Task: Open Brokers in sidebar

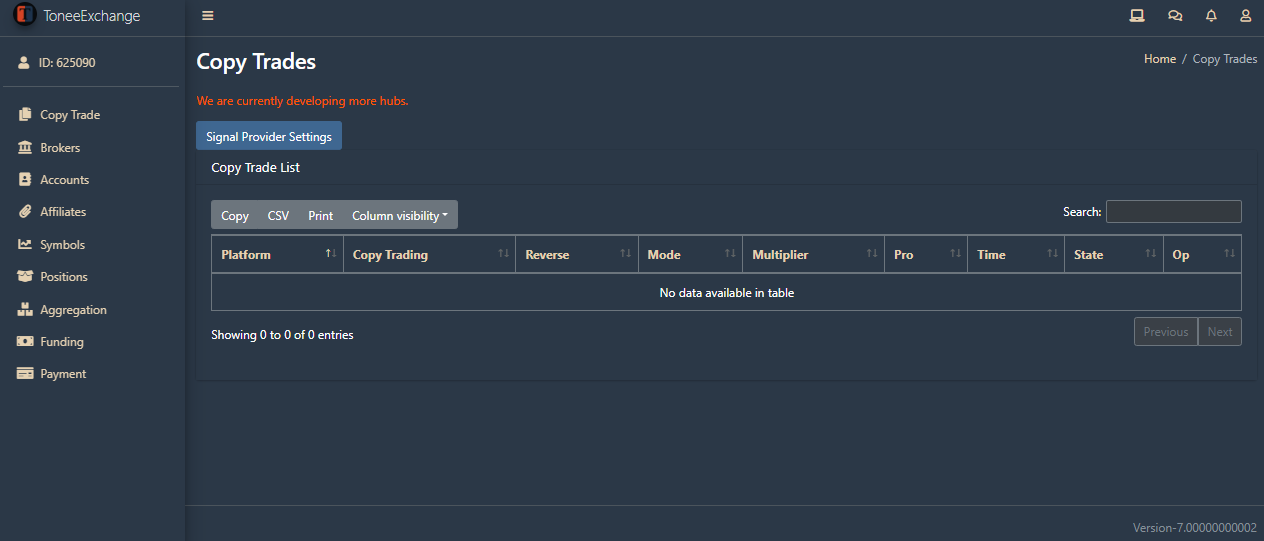Action: pos(60,147)
